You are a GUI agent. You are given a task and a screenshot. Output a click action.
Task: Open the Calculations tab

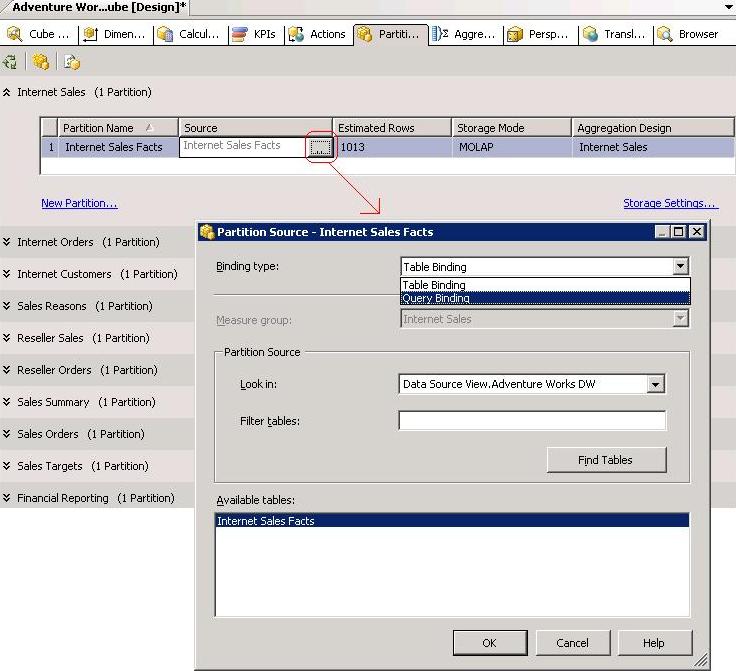[189, 34]
